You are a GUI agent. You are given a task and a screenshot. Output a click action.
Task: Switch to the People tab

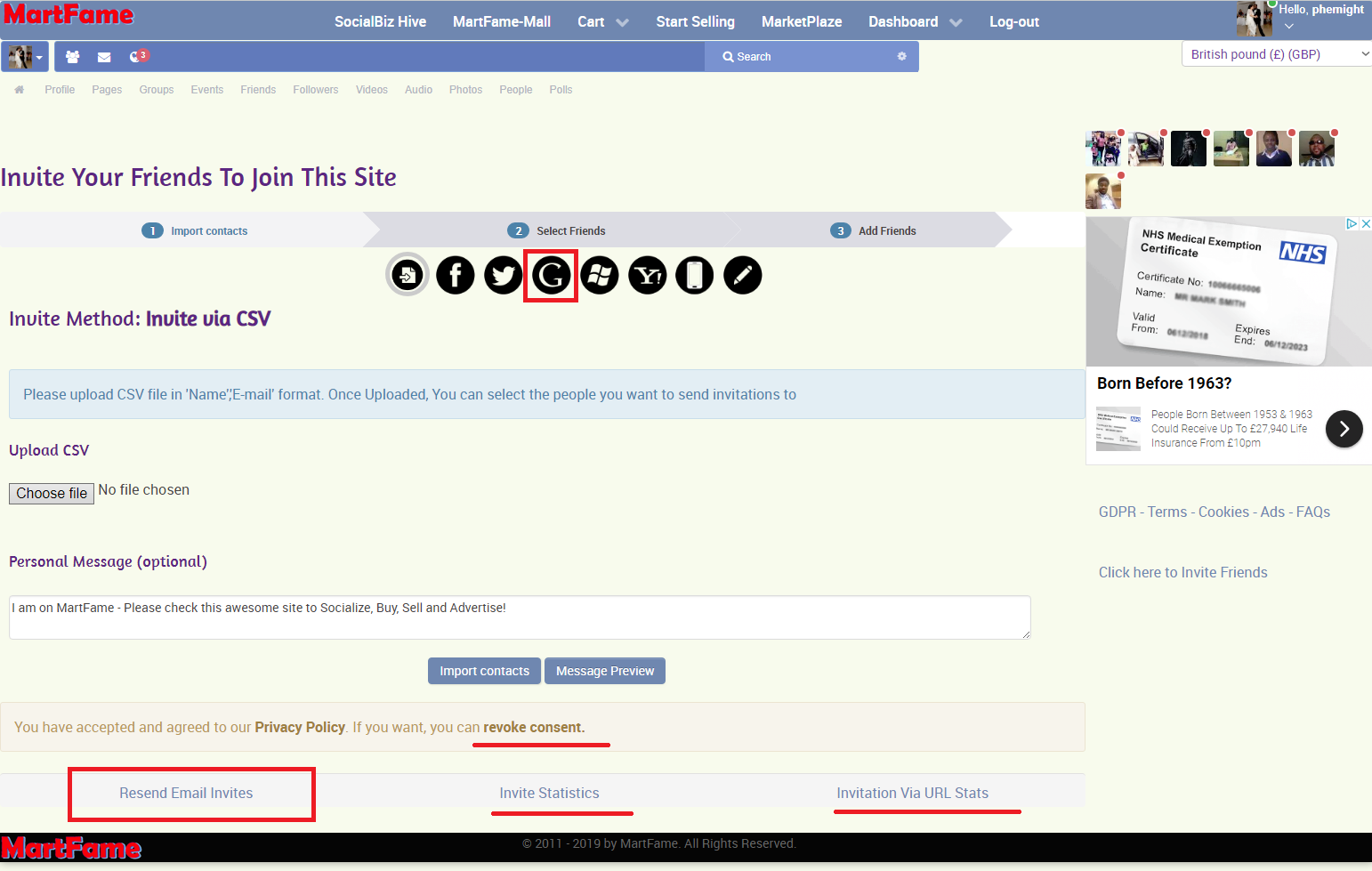coord(515,89)
